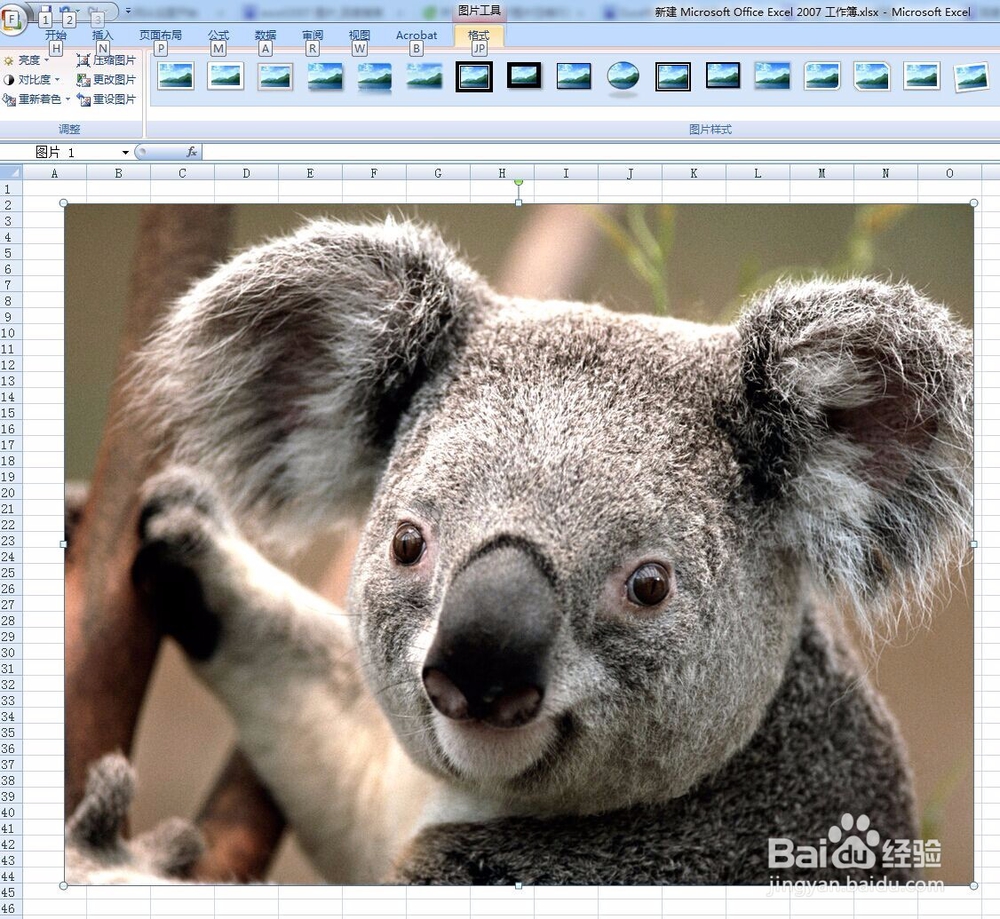Image resolution: width=1000 pixels, height=919 pixels.
Task: Open the Insert Function (fx) button
Action: pos(190,152)
